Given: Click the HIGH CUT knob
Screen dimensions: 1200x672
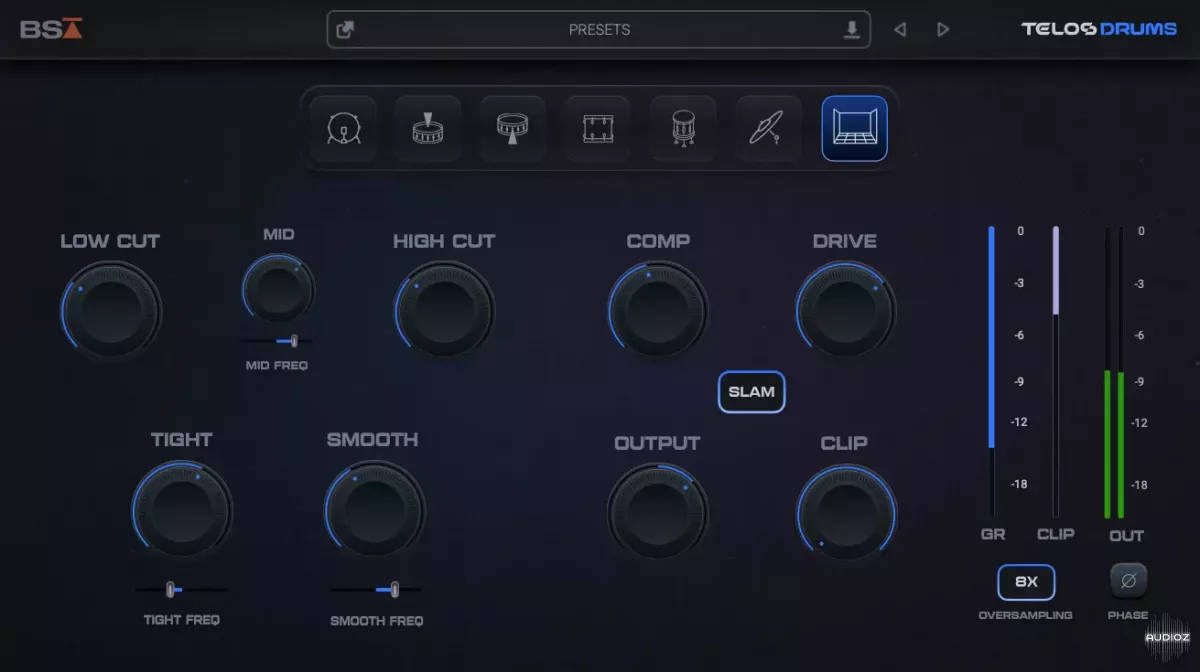Looking at the screenshot, I should [445, 311].
